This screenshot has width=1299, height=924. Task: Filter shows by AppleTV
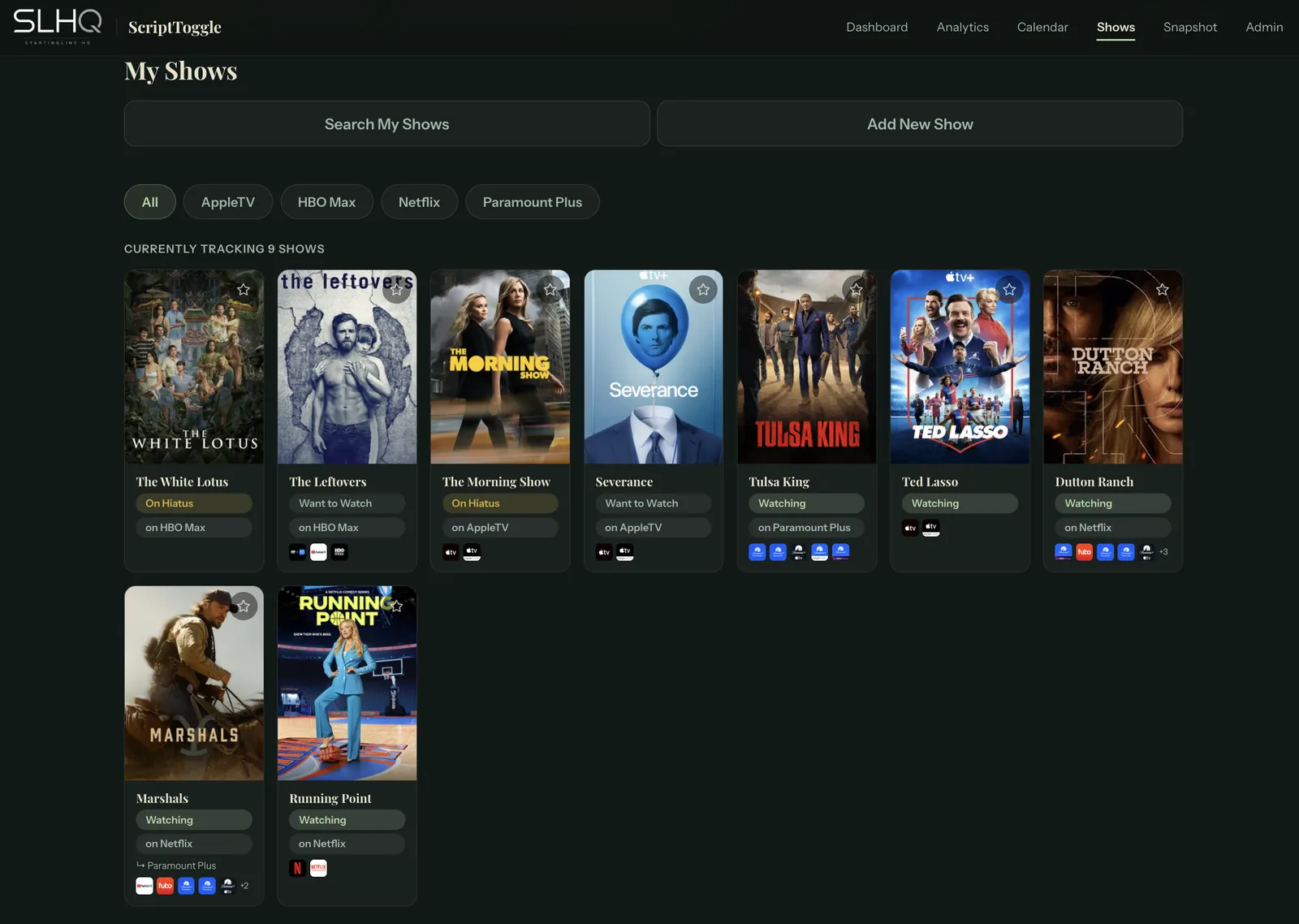[228, 202]
